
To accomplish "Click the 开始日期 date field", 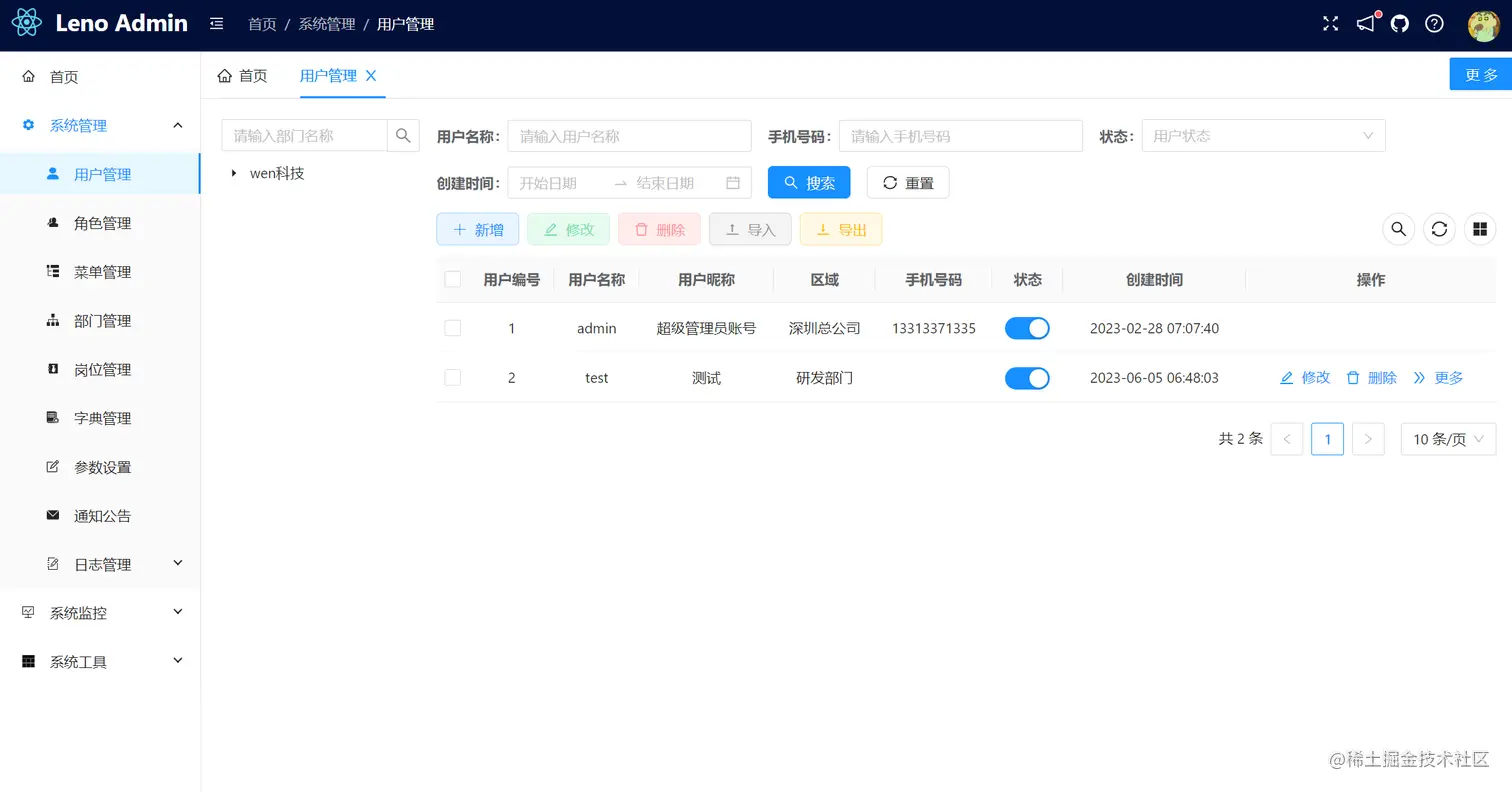I will [x=560, y=183].
